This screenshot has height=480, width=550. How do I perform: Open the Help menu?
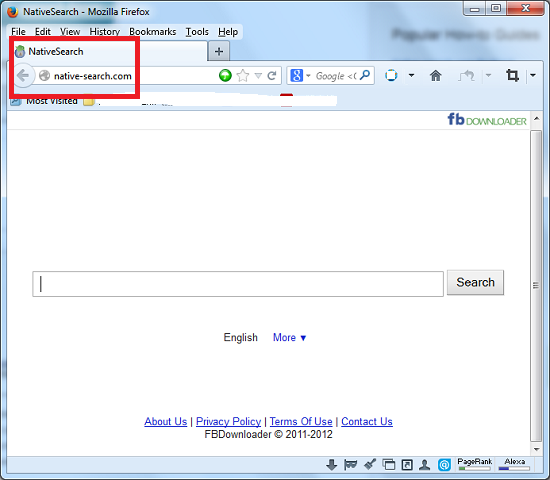click(228, 32)
